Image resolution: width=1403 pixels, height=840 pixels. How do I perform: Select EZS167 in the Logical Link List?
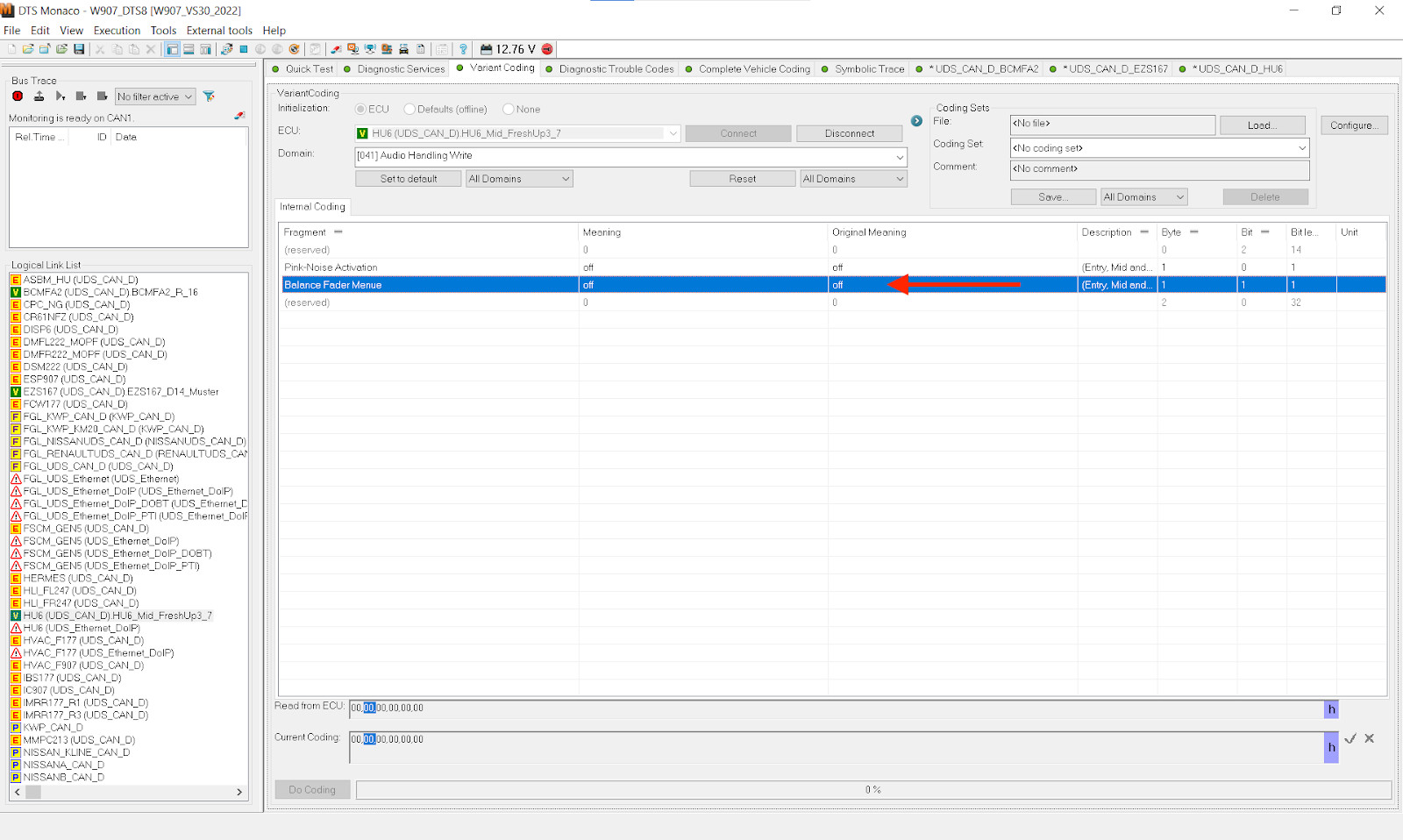(120, 392)
